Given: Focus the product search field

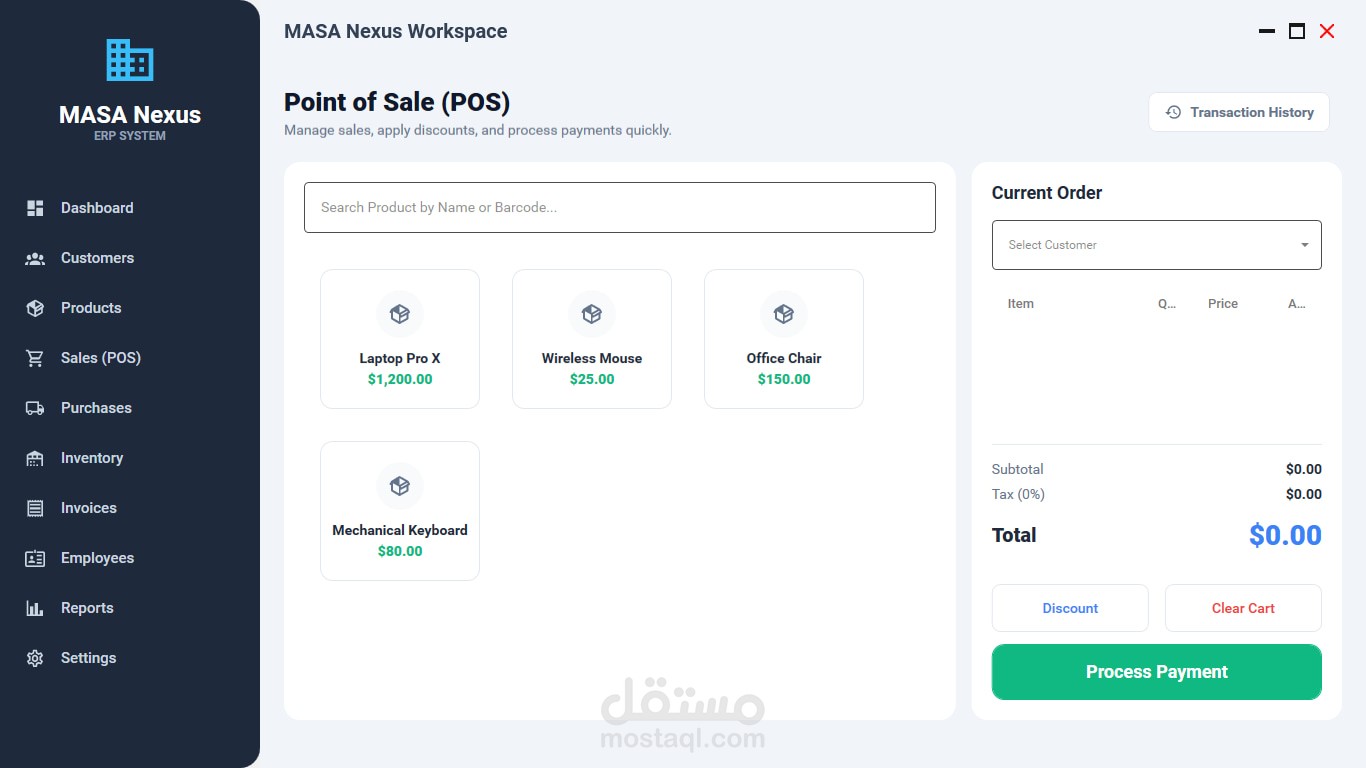Looking at the screenshot, I should click(x=620, y=208).
